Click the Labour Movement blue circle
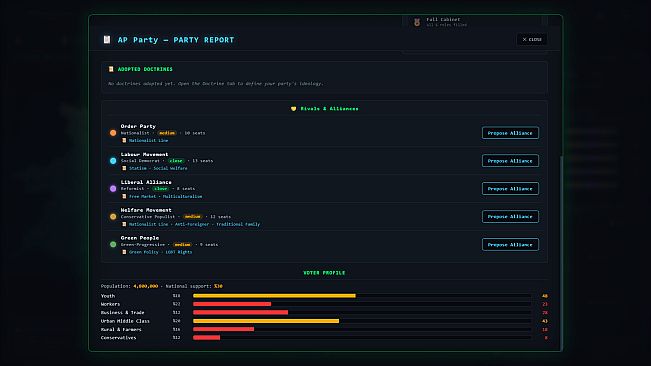This screenshot has height=366, width=651. (x=113, y=161)
